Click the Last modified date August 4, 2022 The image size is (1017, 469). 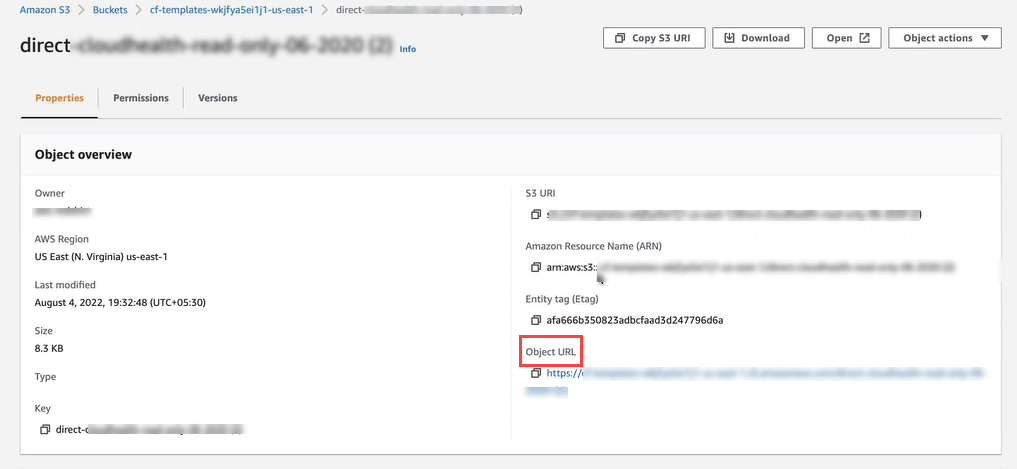pos(120,302)
